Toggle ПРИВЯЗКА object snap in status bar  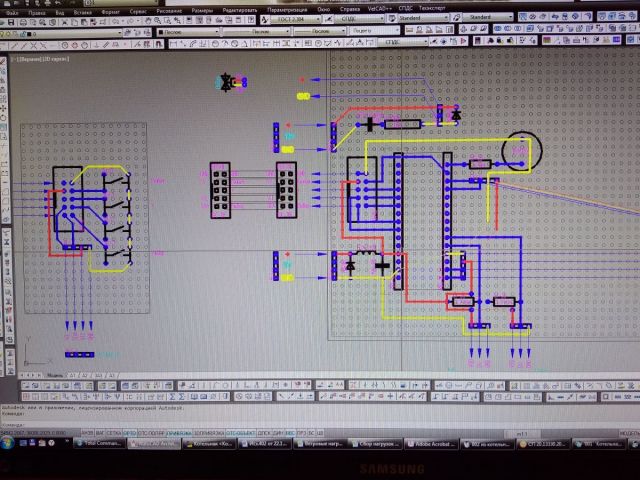click(179, 434)
